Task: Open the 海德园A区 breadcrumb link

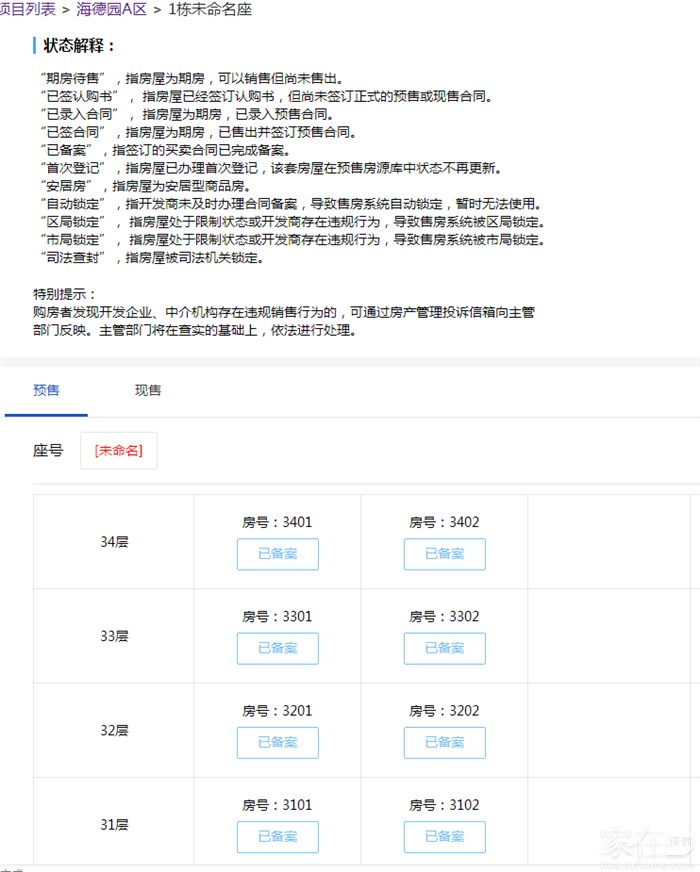Action: click(111, 9)
